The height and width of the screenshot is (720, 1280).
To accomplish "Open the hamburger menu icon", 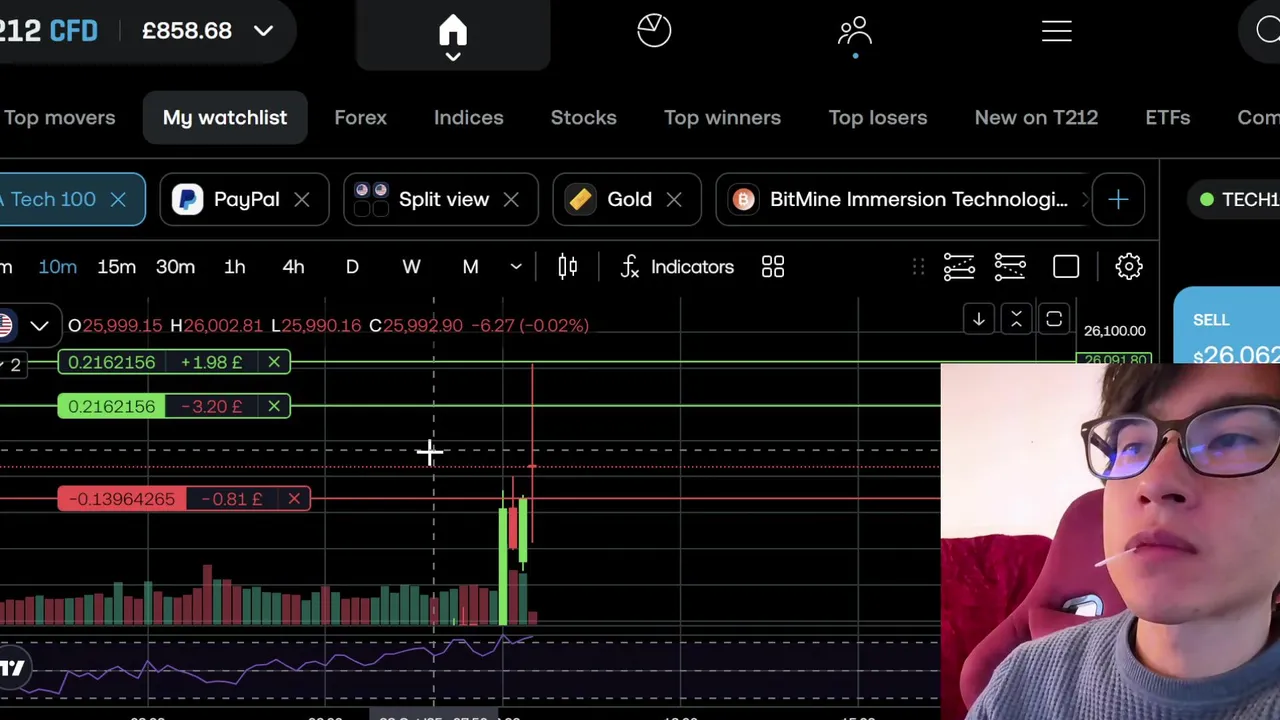I will coord(1057,31).
